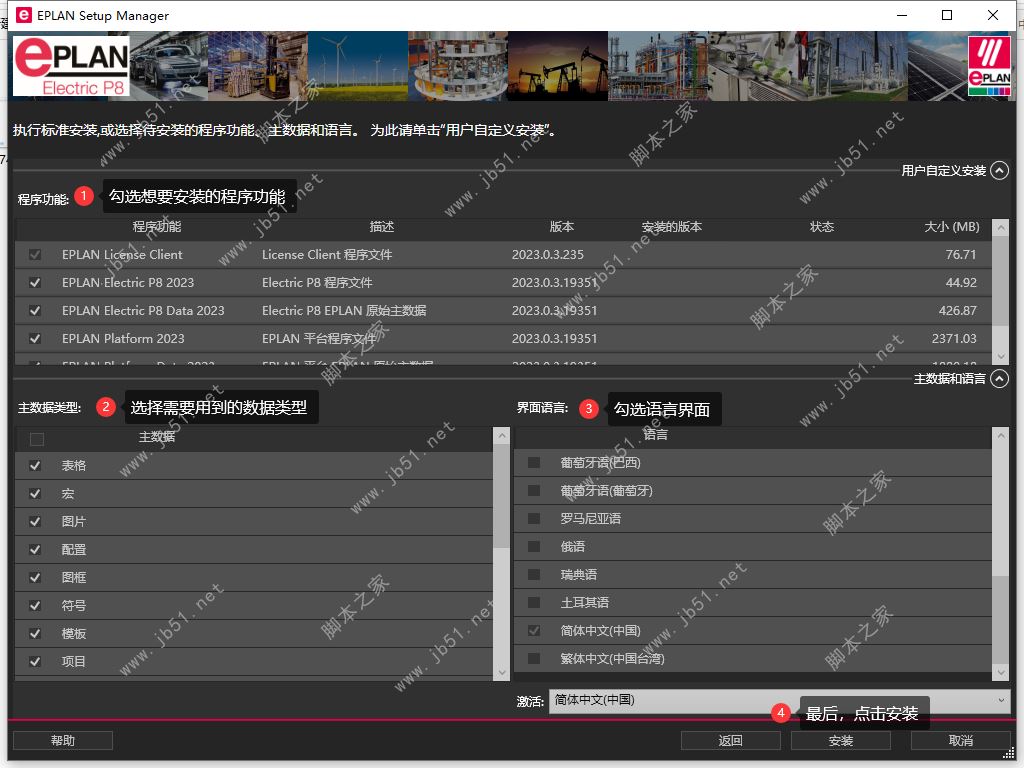
Task: Close the EPLAN Setup Manager window
Action: 993,15
